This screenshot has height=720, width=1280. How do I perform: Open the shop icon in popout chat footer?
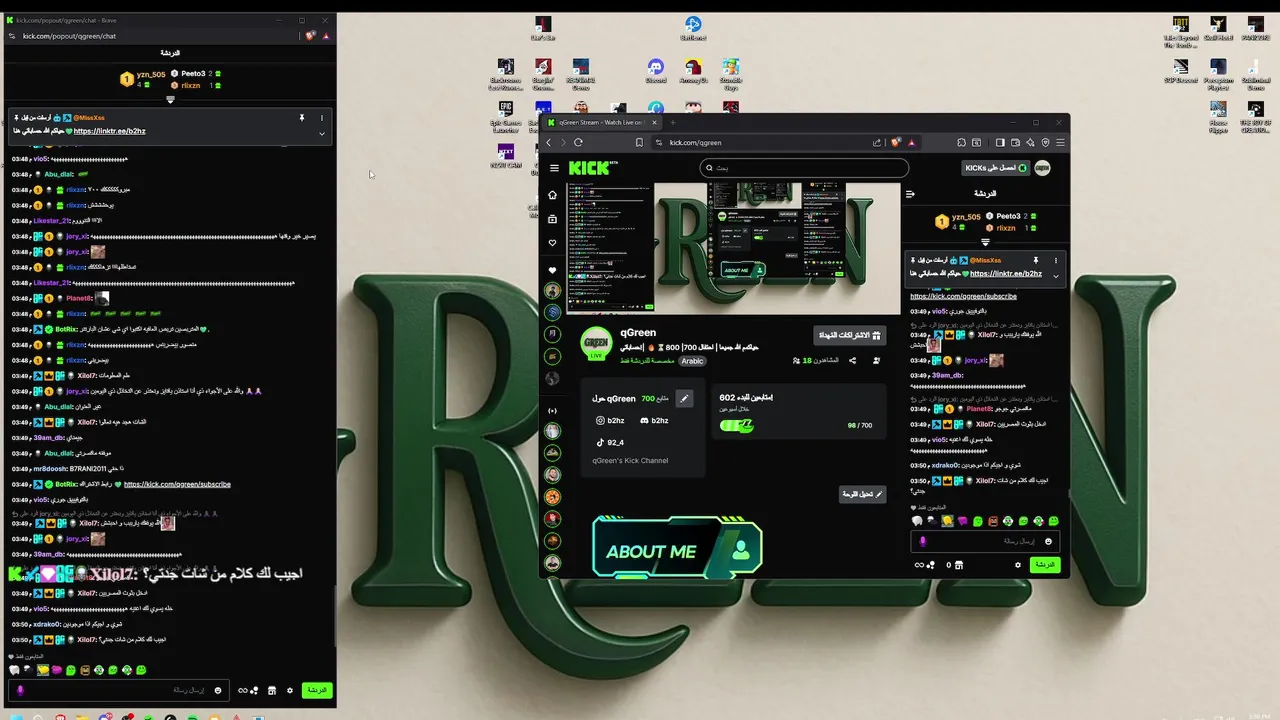pos(271,690)
